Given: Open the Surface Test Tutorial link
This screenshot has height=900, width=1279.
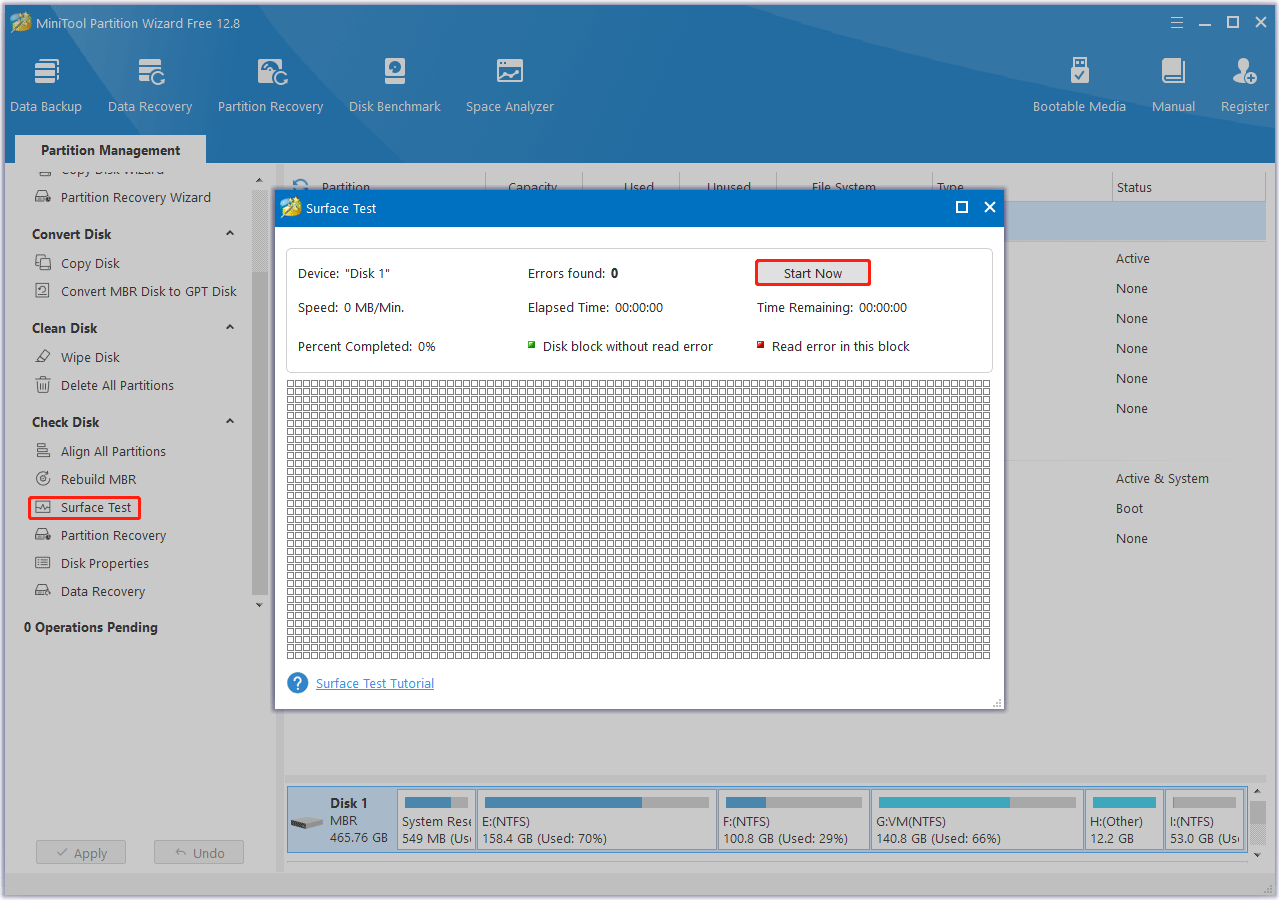Looking at the screenshot, I should [x=374, y=683].
